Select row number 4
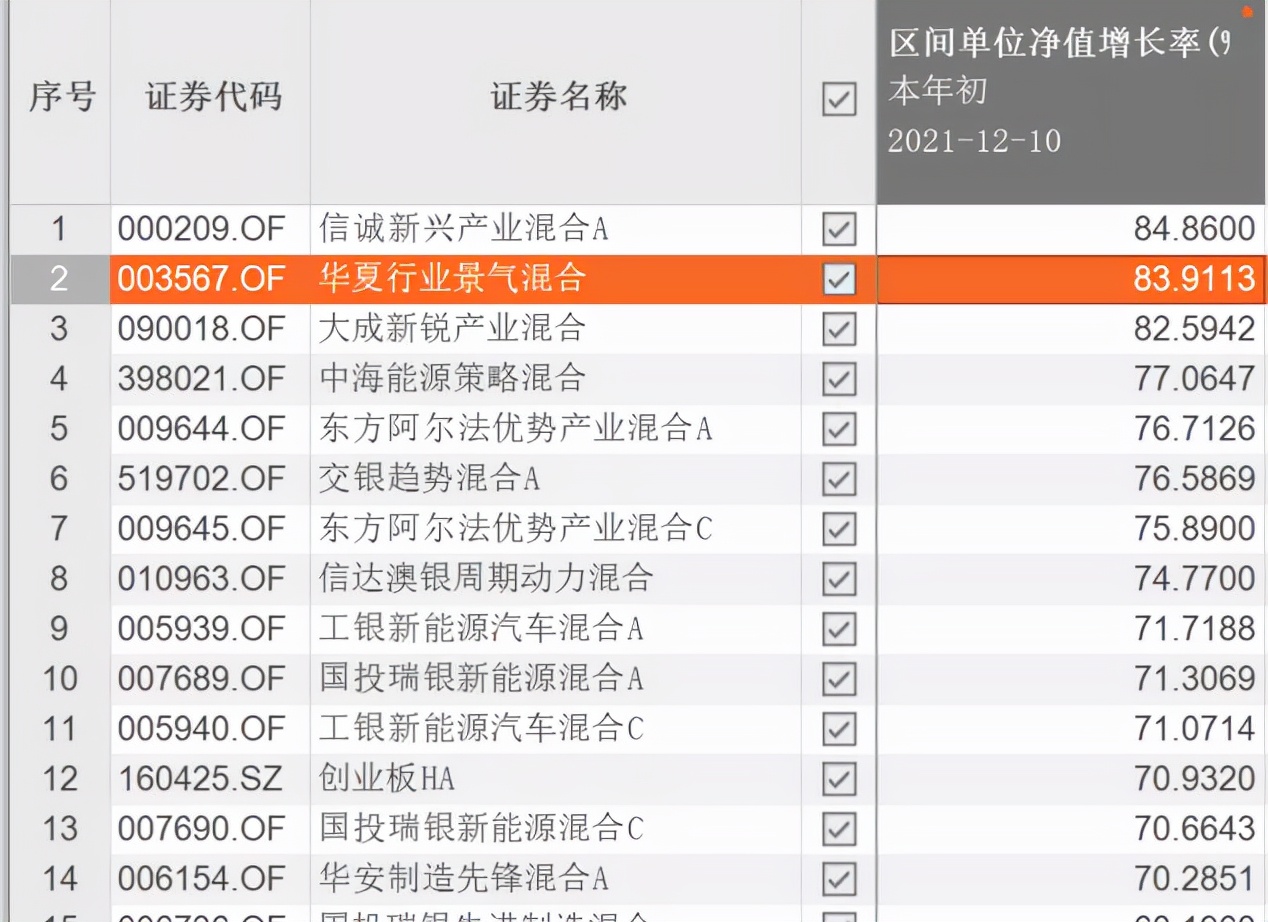 [x=59, y=379]
